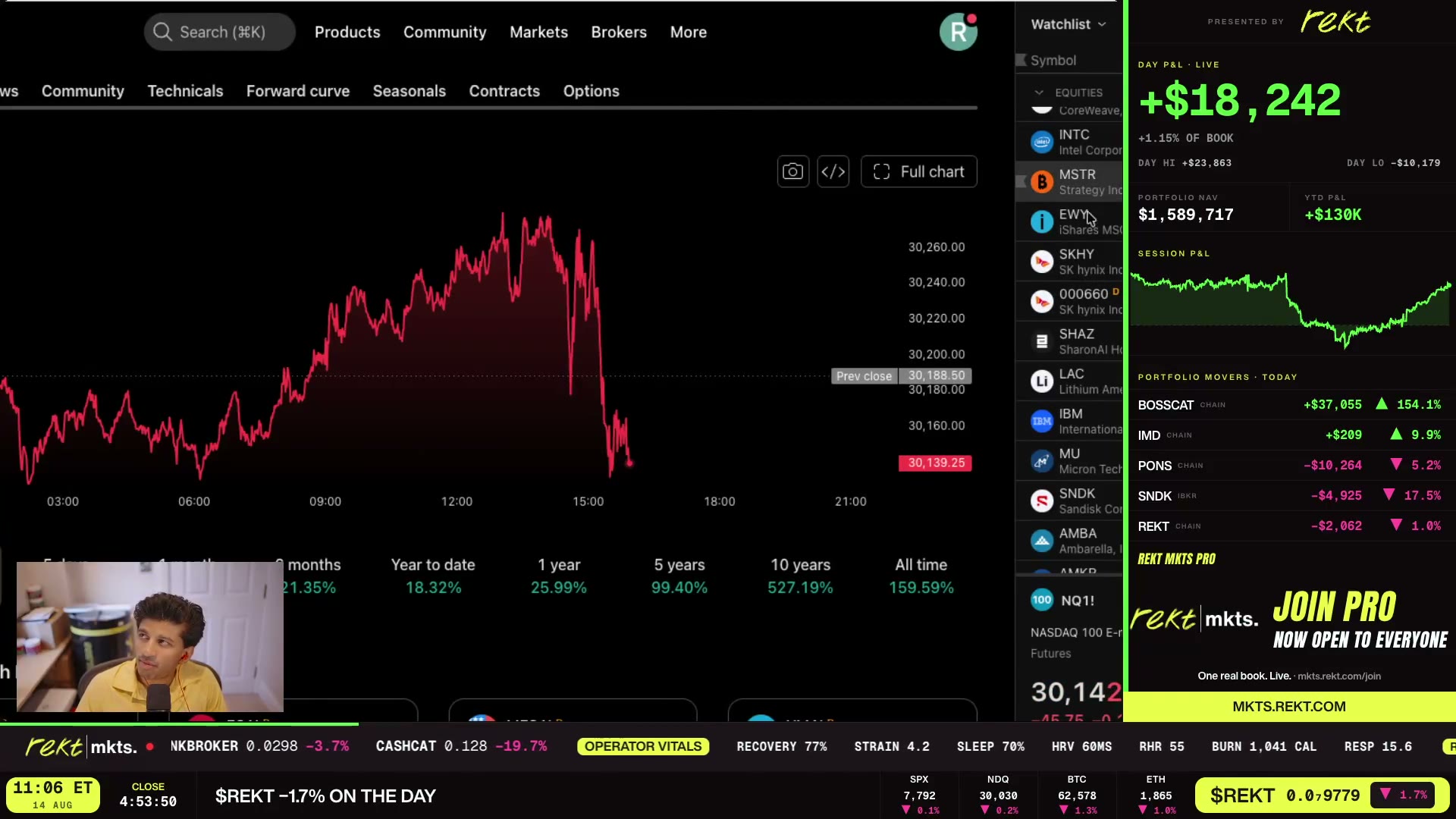This screenshot has width=1456, height=819.
Task: Open the Full chart view
Action: (x=918, y=172)
